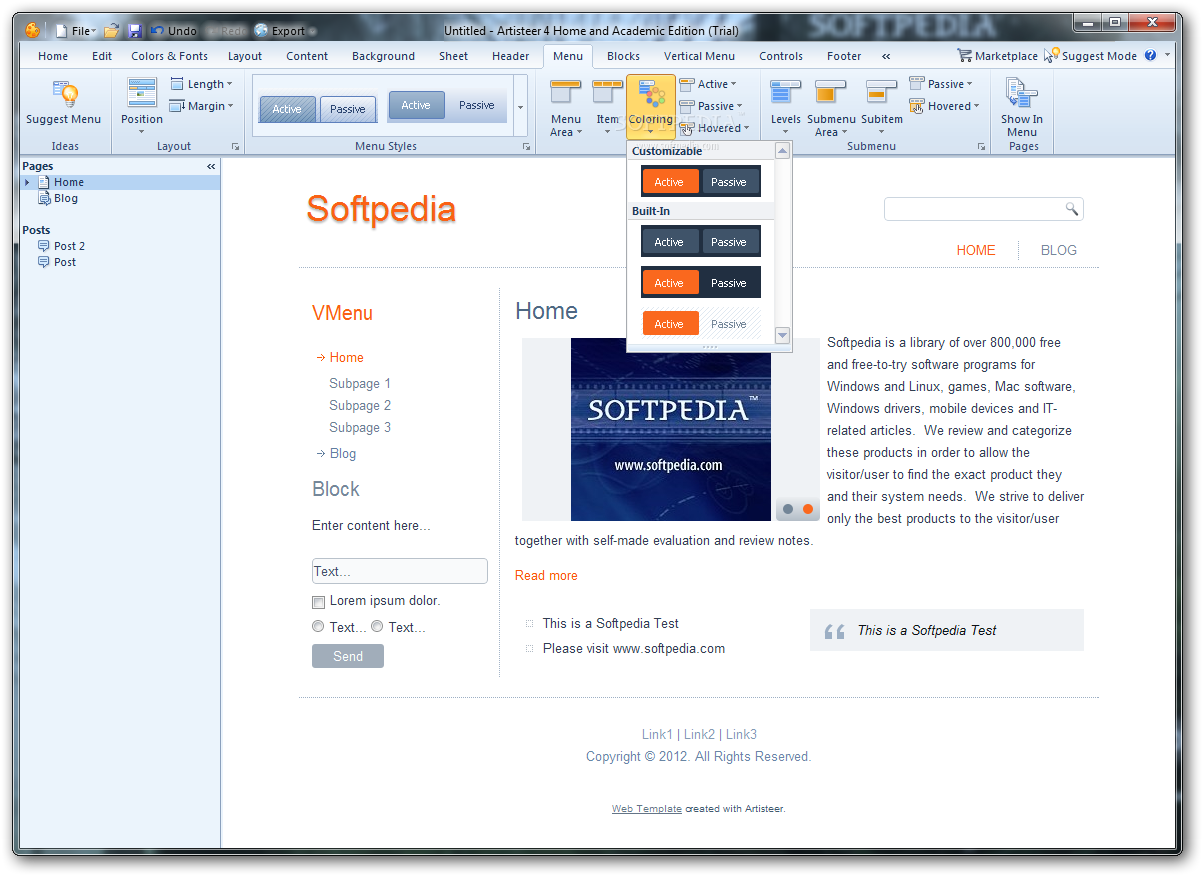Open the Subitem button
The image size is (1203, 876).
(x=882, y=107)
